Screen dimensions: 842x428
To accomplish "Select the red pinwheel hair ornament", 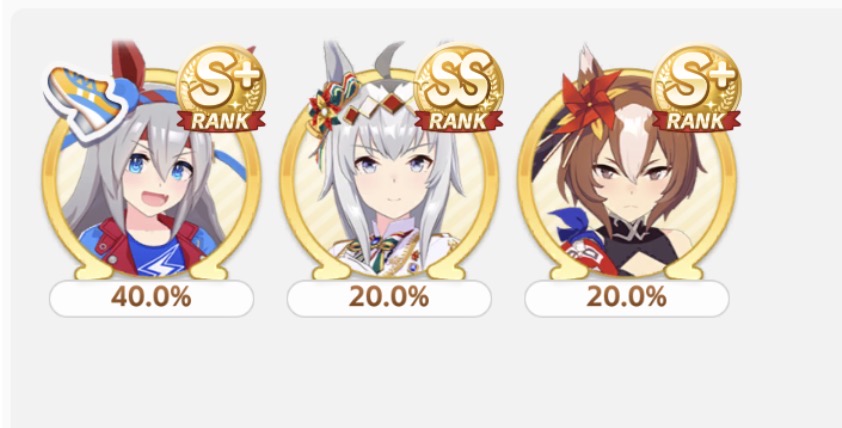I will click(x=591, y=102).
